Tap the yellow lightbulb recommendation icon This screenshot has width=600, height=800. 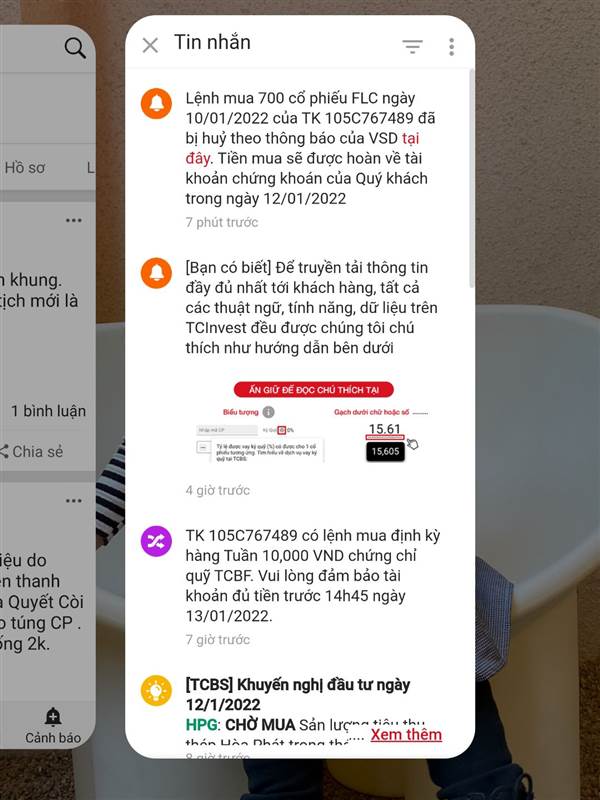pyautogui.click(x=156, y=690)
